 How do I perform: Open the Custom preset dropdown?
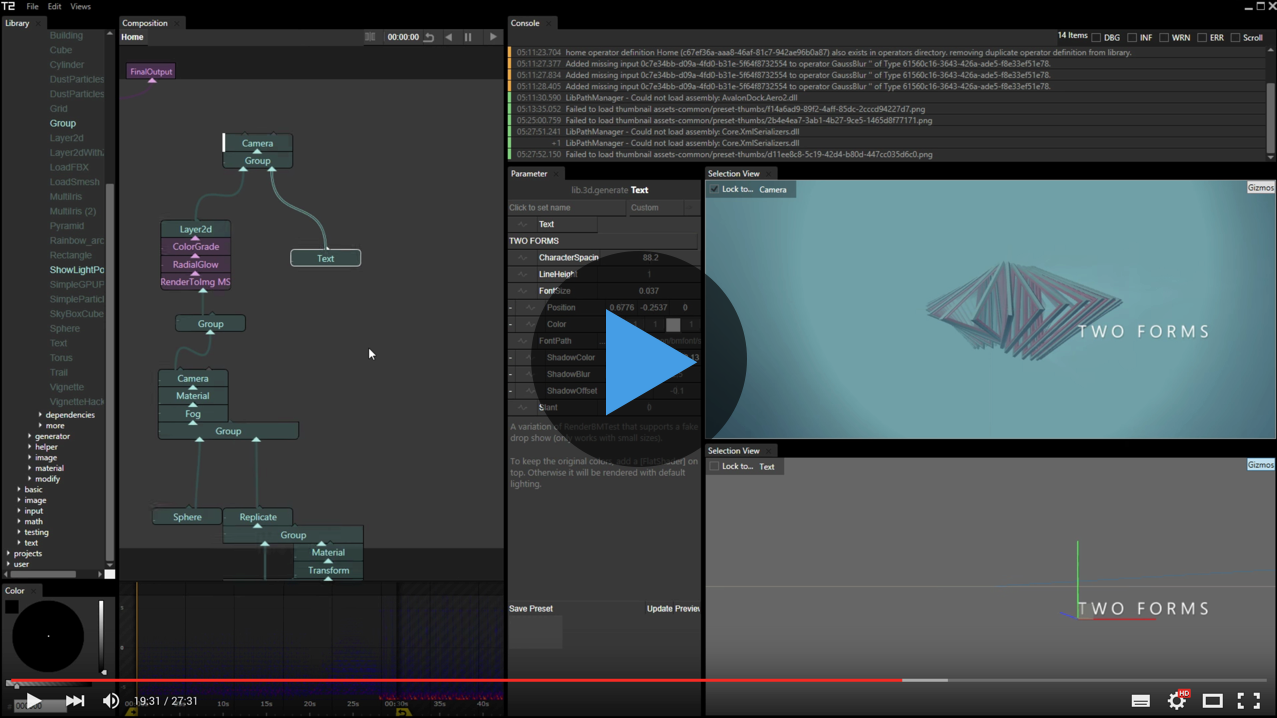coord(663,208)
